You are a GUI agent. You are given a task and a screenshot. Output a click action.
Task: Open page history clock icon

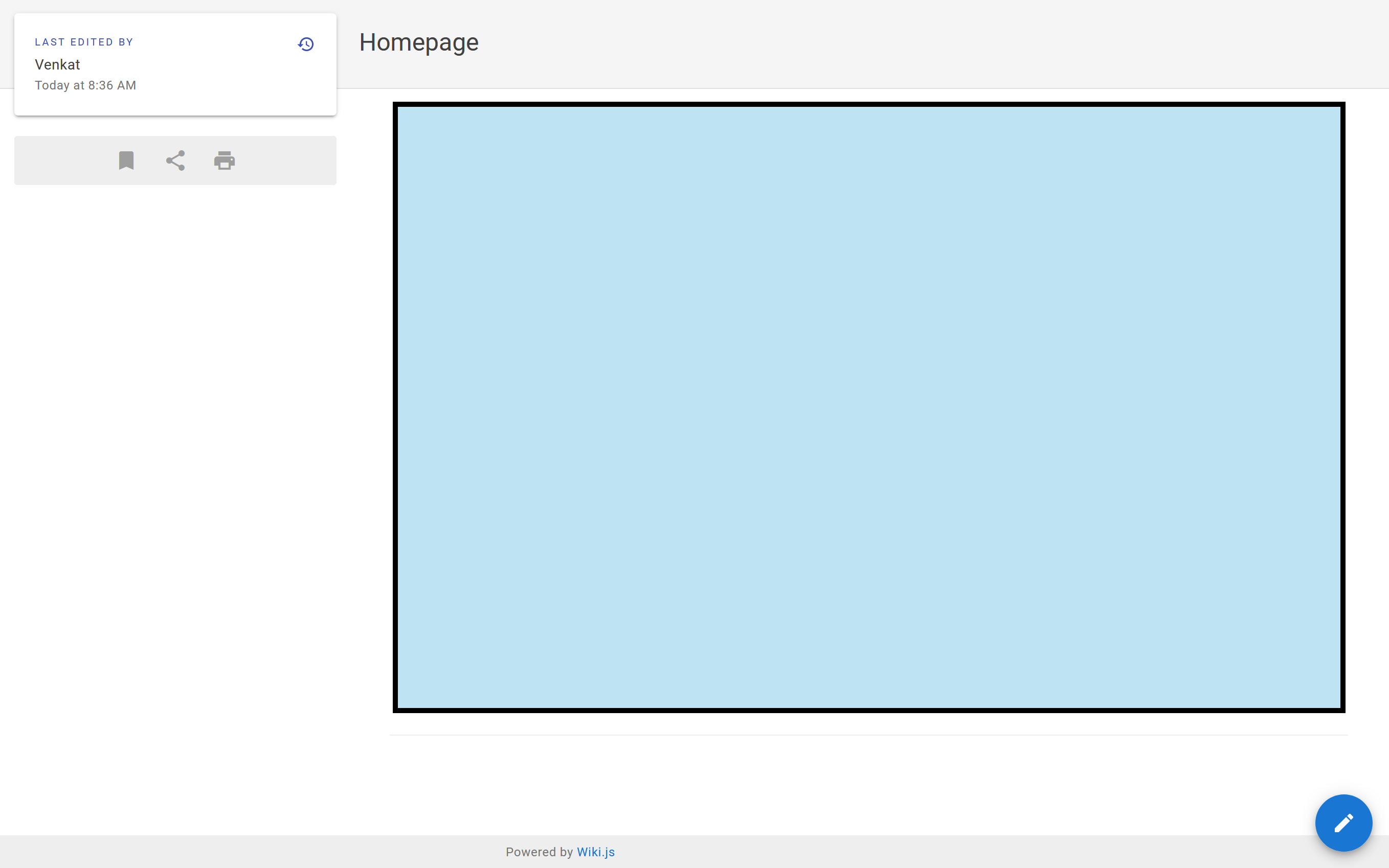pos(305,44)
